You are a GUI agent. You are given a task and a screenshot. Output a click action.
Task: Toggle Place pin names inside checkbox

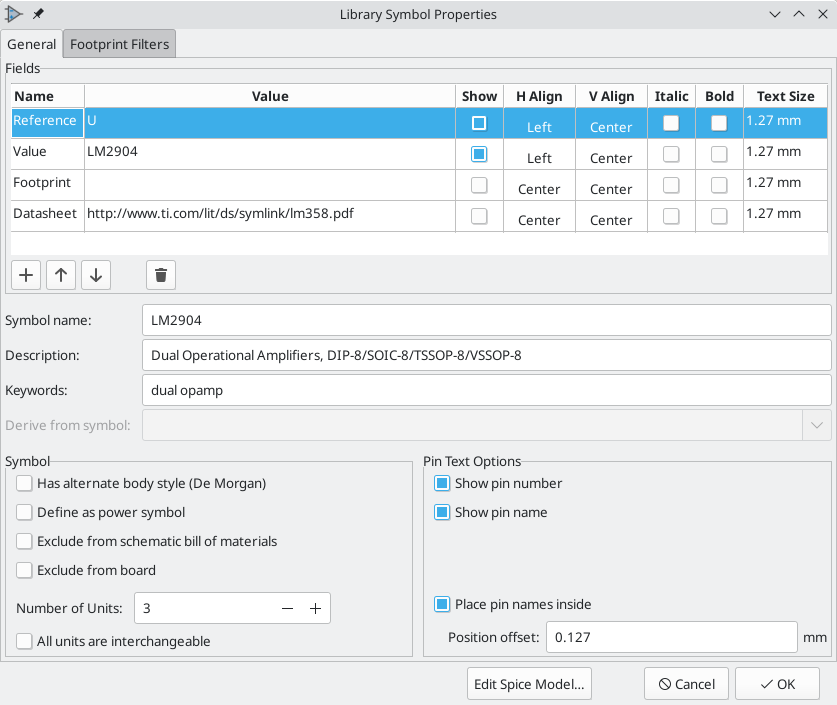pyautogui.click(x=442, y=604)
